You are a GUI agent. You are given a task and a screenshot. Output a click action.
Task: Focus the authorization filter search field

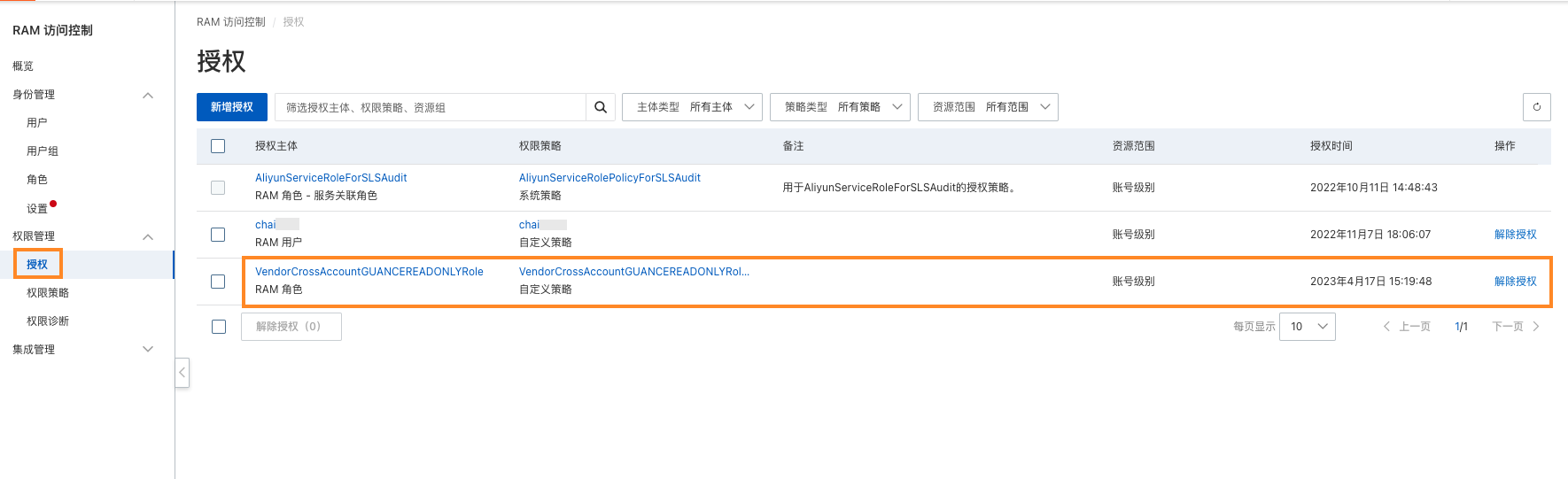coord(430,107)
